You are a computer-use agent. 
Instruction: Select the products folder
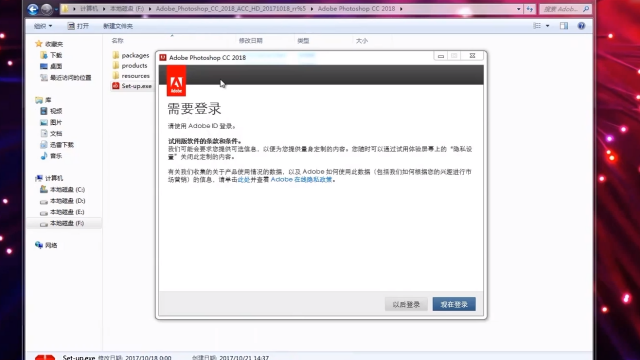(x=130, y=65)
